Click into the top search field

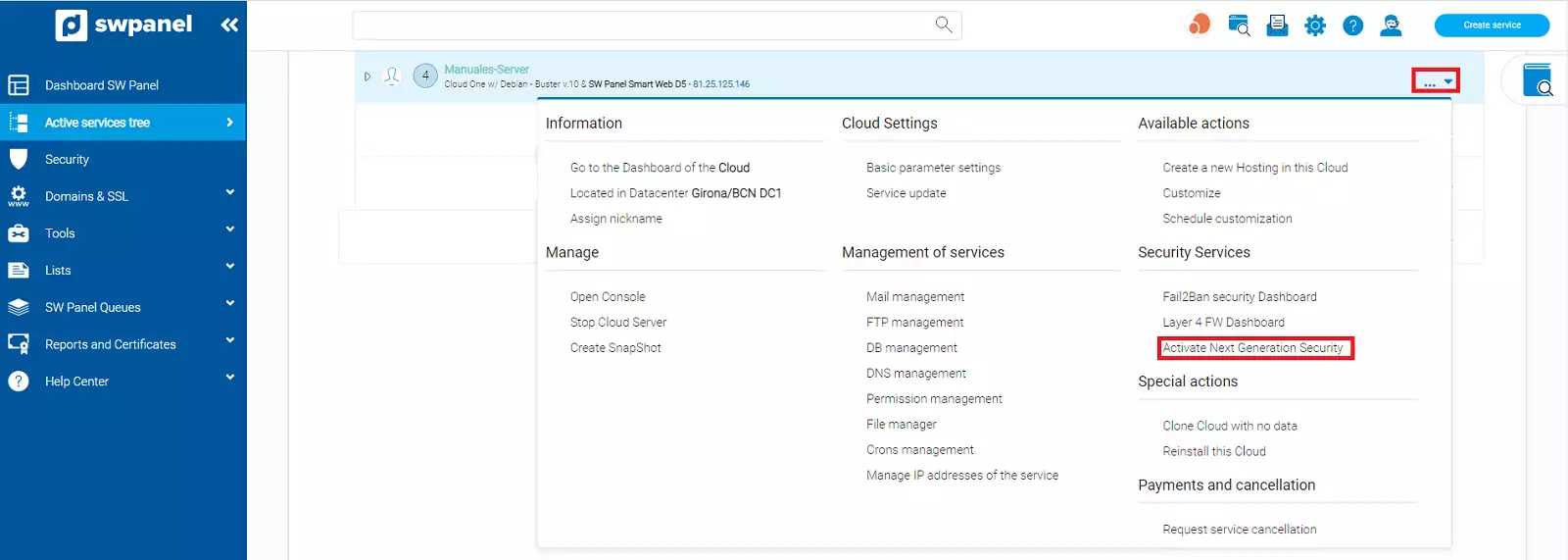pyautogui.click(x=637, y=25)
